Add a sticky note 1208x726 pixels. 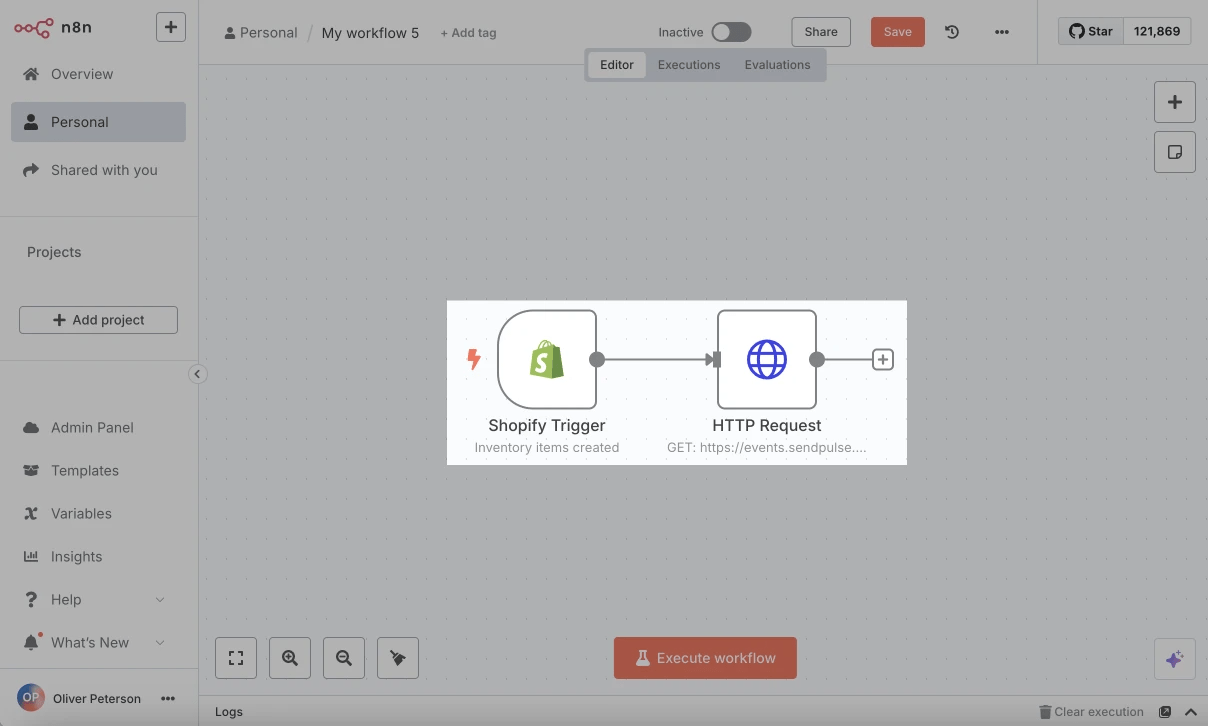[x=1175, y=152]
